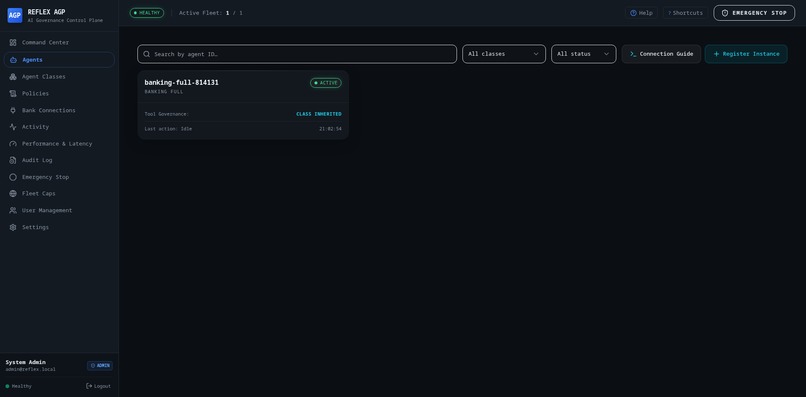806x397 pixels.
Task: Click Last action: Idle text
Action: pyautogui.click(x=168, y=129)
